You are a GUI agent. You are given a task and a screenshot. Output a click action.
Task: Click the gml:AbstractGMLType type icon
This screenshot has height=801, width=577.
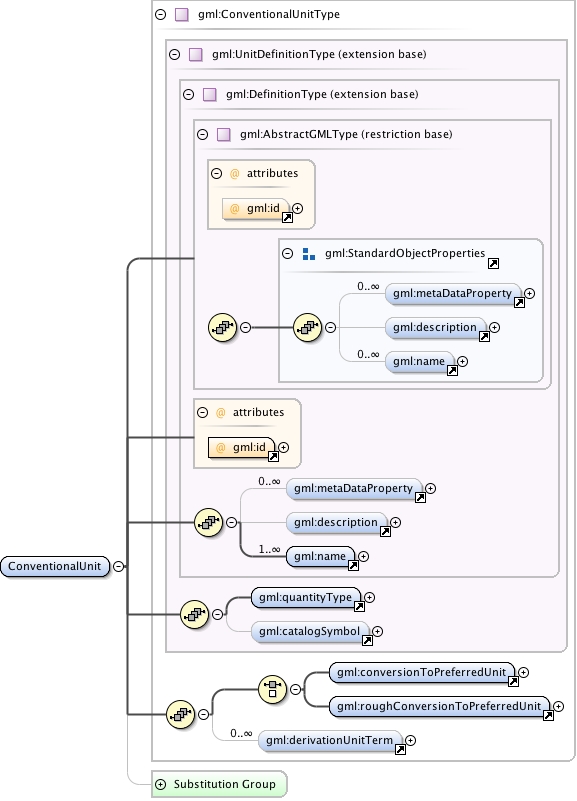[x=224, y=134]
